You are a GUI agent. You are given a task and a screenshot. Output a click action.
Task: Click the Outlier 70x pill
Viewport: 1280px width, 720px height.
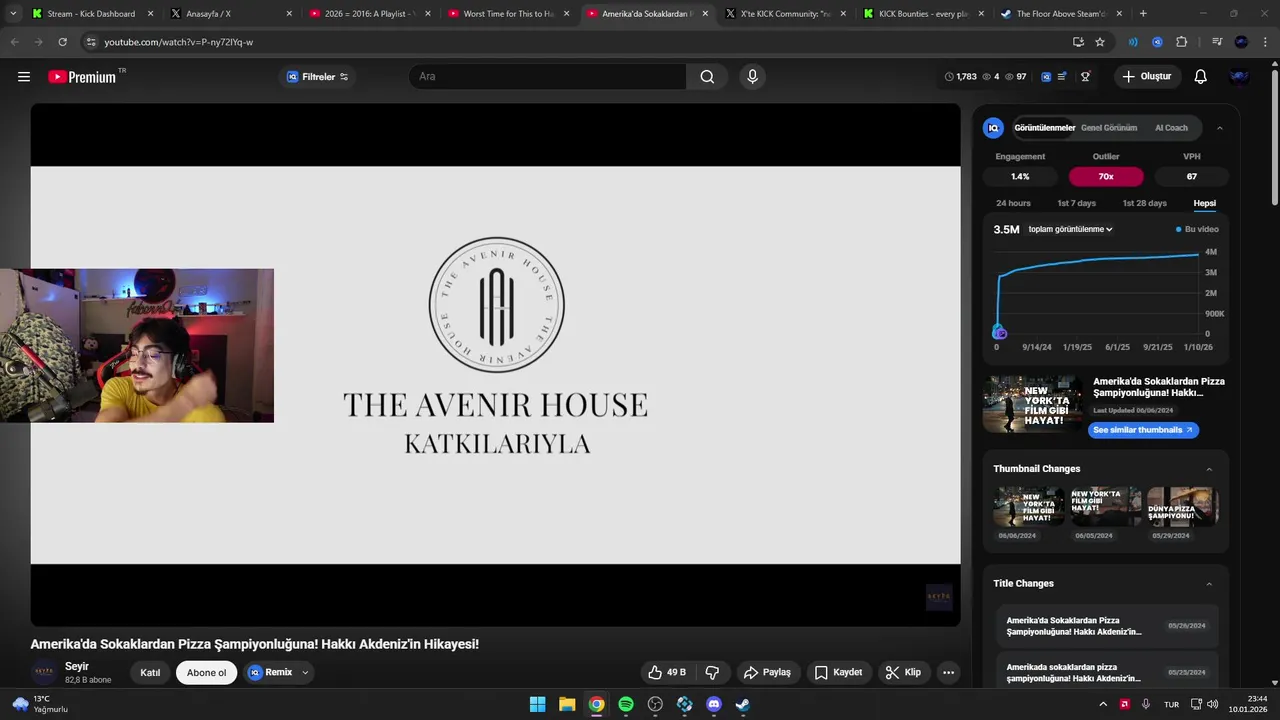tap(1106, 176)
